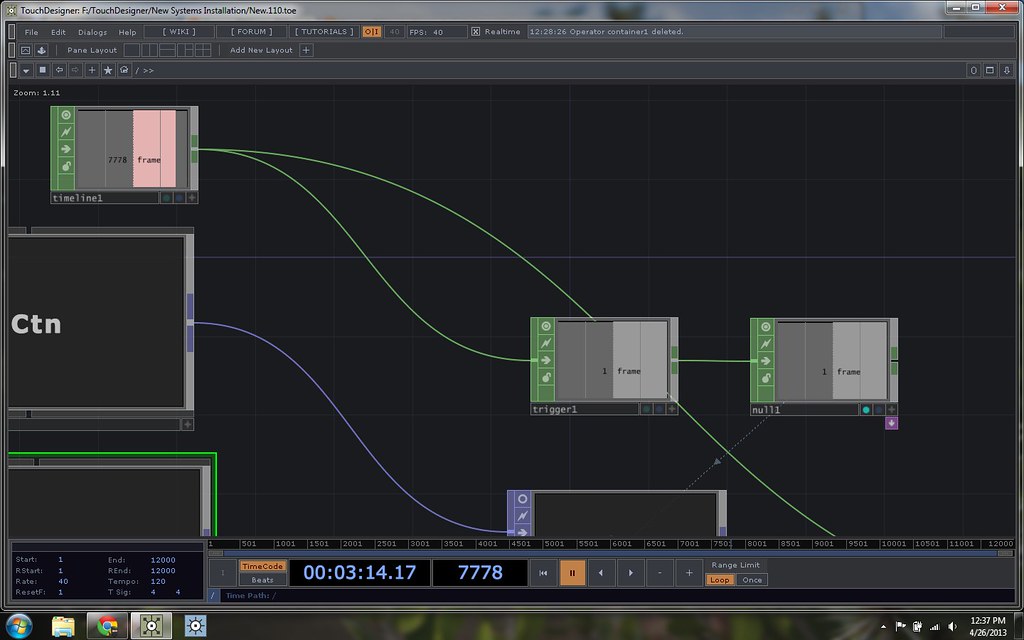Open the Edit menu
Screen dimensions: 1024x640
[x=59, y=32]
